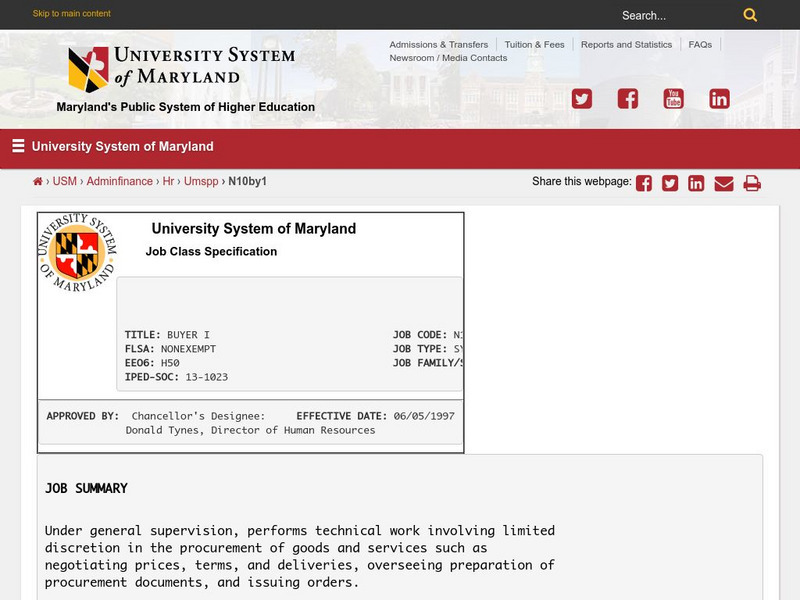This screenshot has height=600, width=800.
Task: Navigate to Adminfinance breadcrumb link
Action: coord(119,182)
